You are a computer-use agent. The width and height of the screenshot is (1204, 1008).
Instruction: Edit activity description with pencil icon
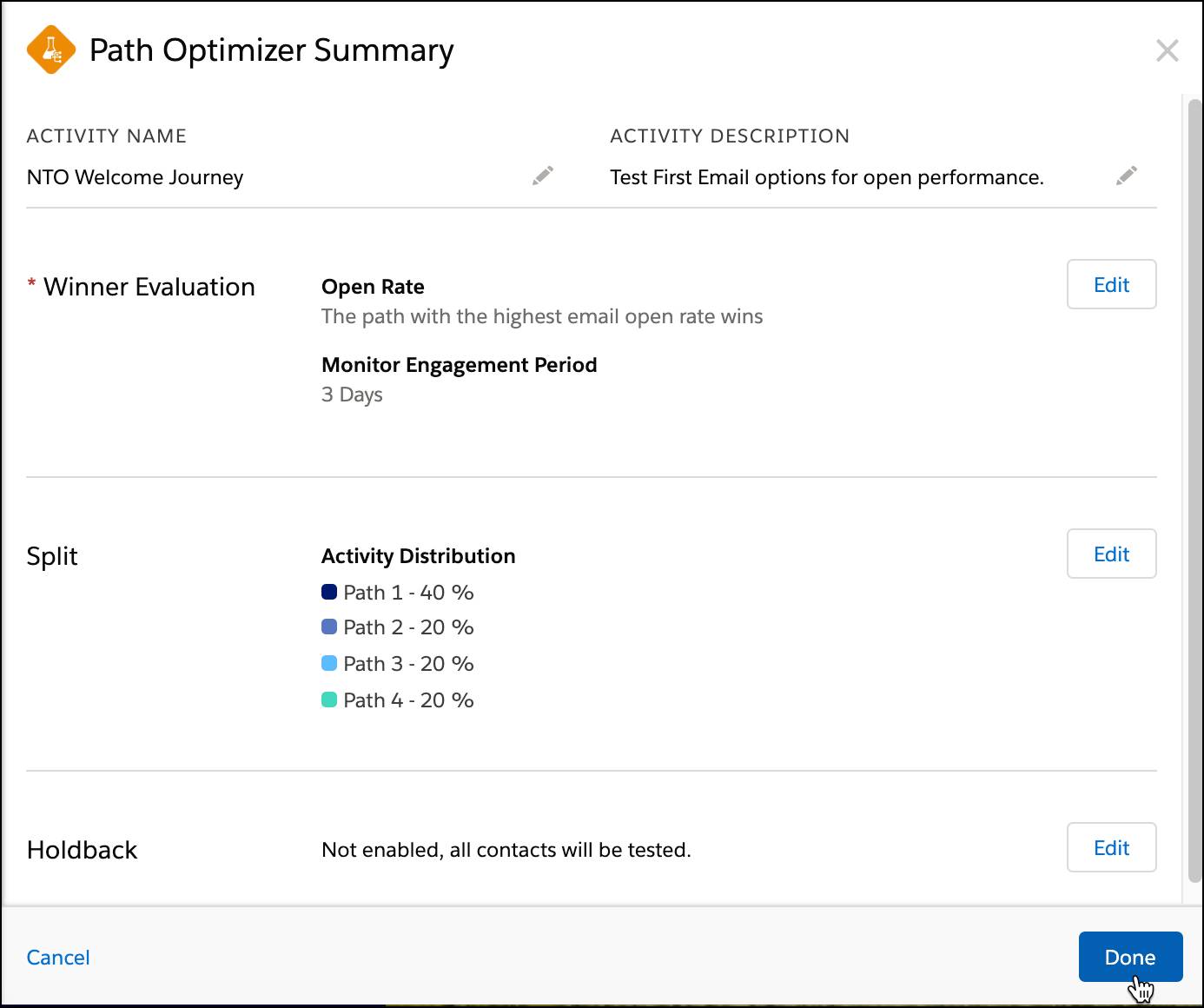(x=1127, y=176)
